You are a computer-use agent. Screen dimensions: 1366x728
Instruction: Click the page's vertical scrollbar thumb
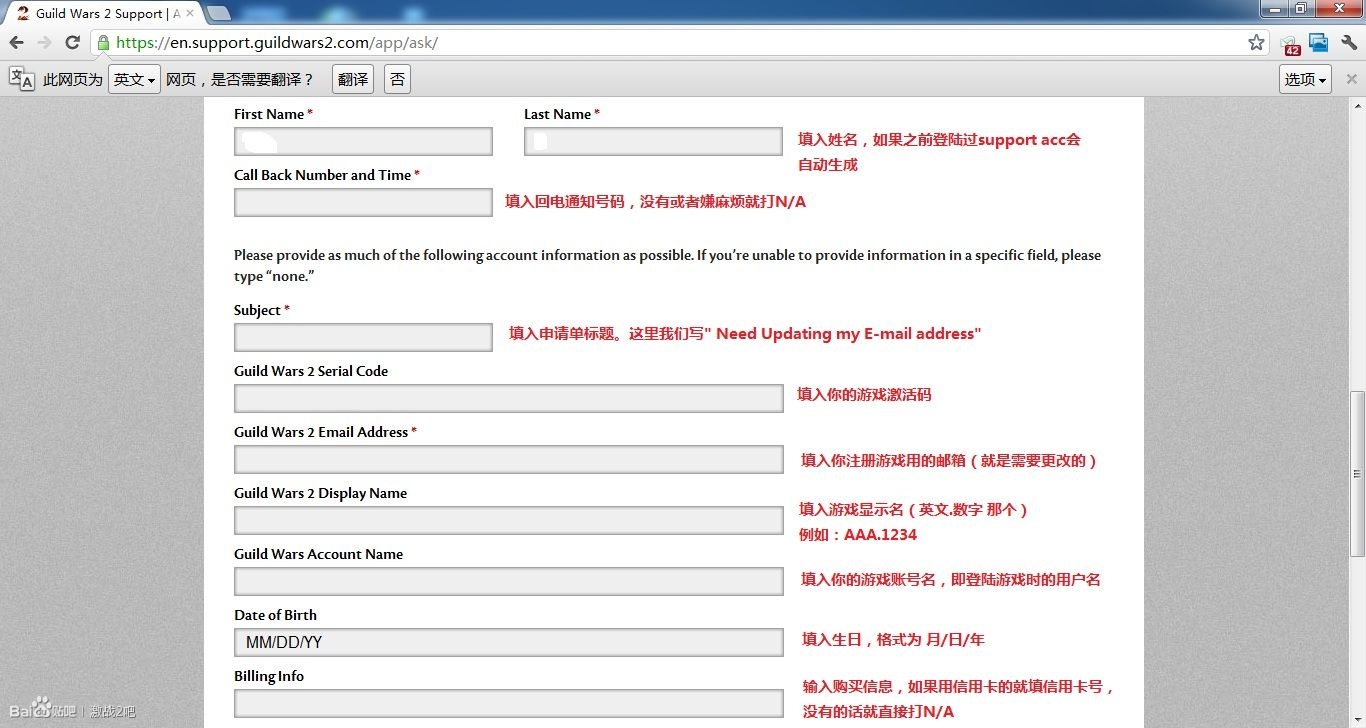(1357, 474)
